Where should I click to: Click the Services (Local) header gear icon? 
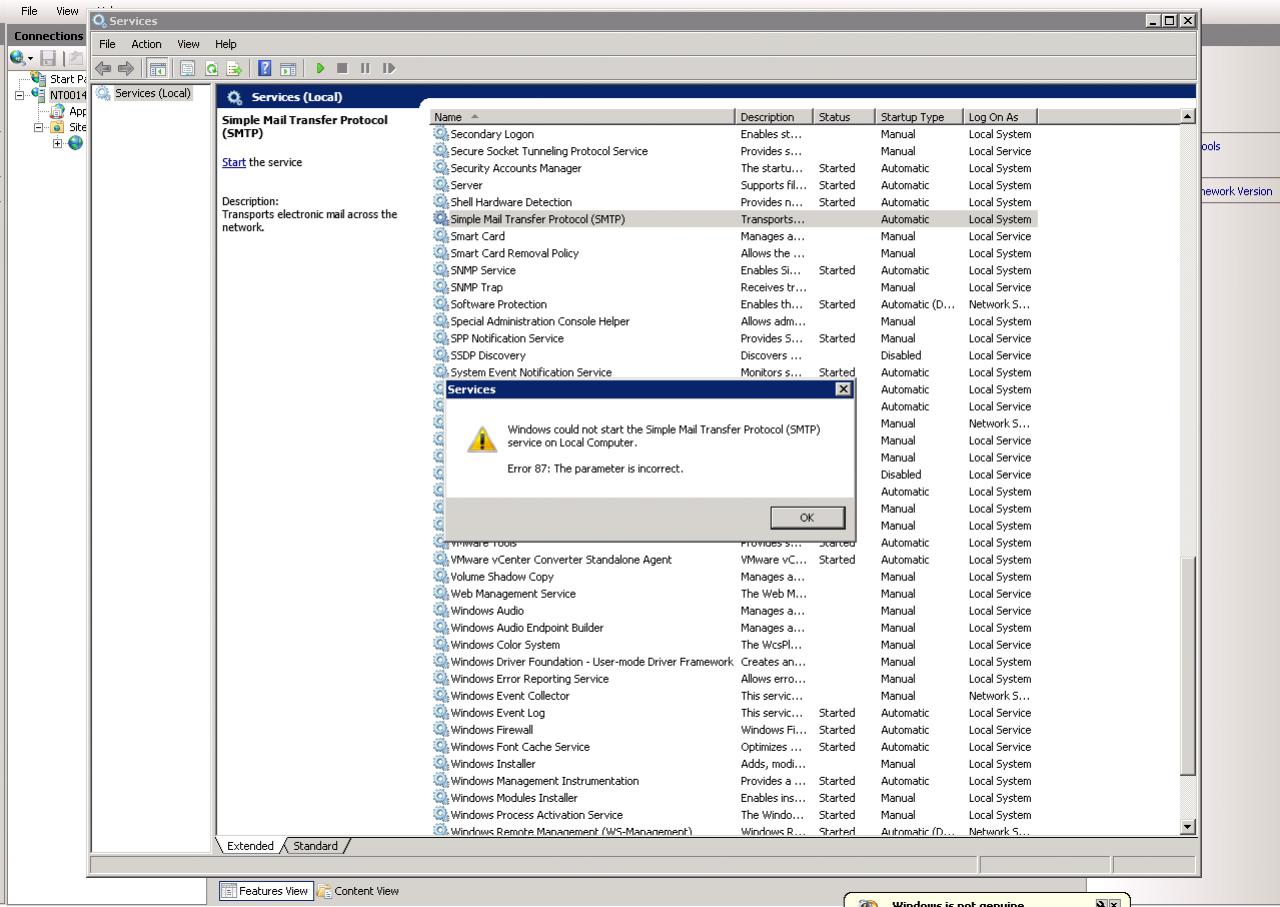[x=235, y=97]
